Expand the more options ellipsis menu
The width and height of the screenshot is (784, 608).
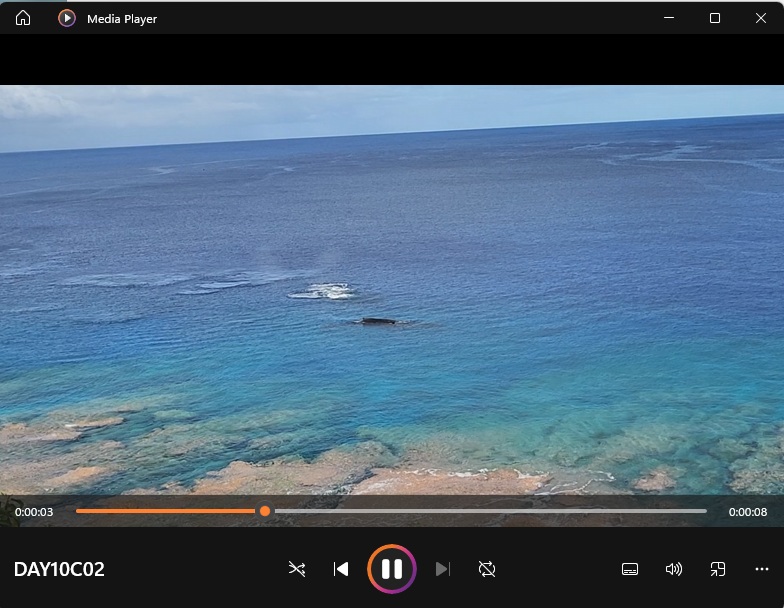[762, 569]
